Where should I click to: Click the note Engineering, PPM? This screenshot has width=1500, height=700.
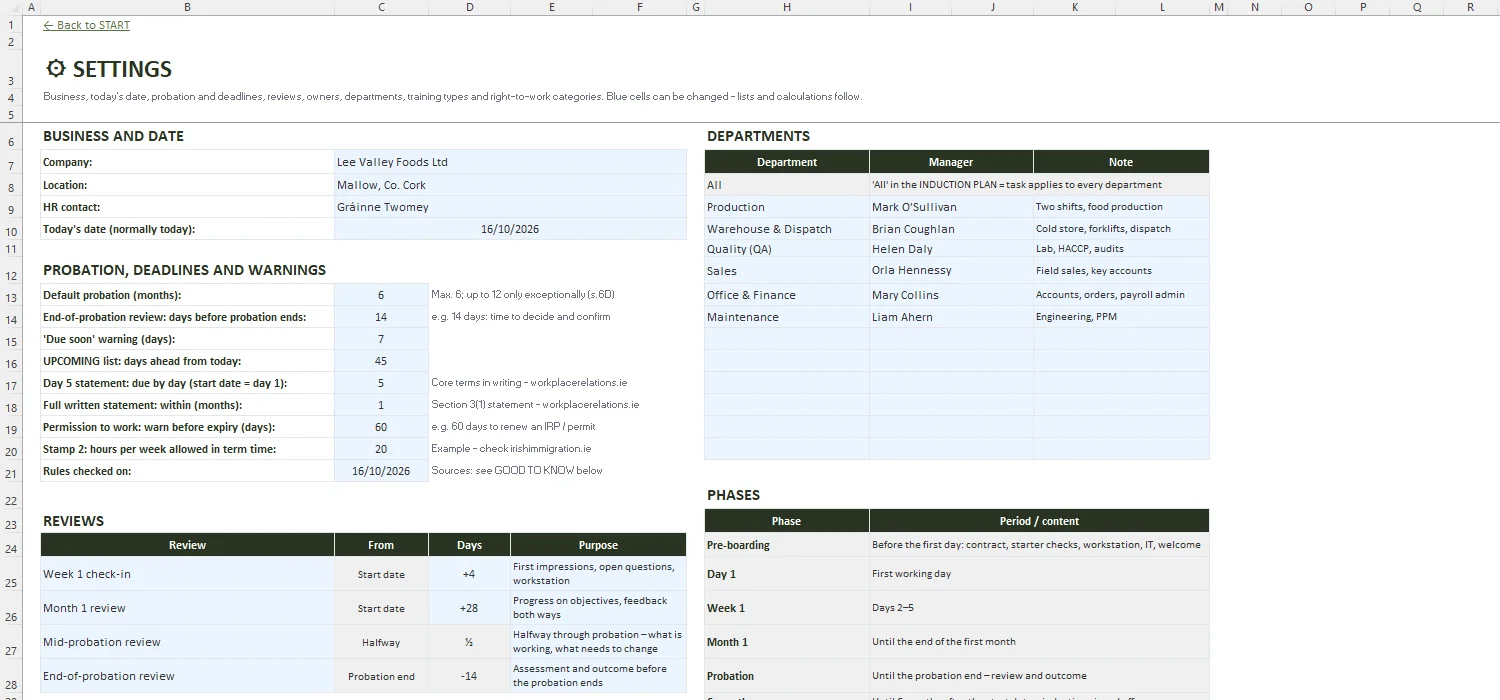[1121, 317]
